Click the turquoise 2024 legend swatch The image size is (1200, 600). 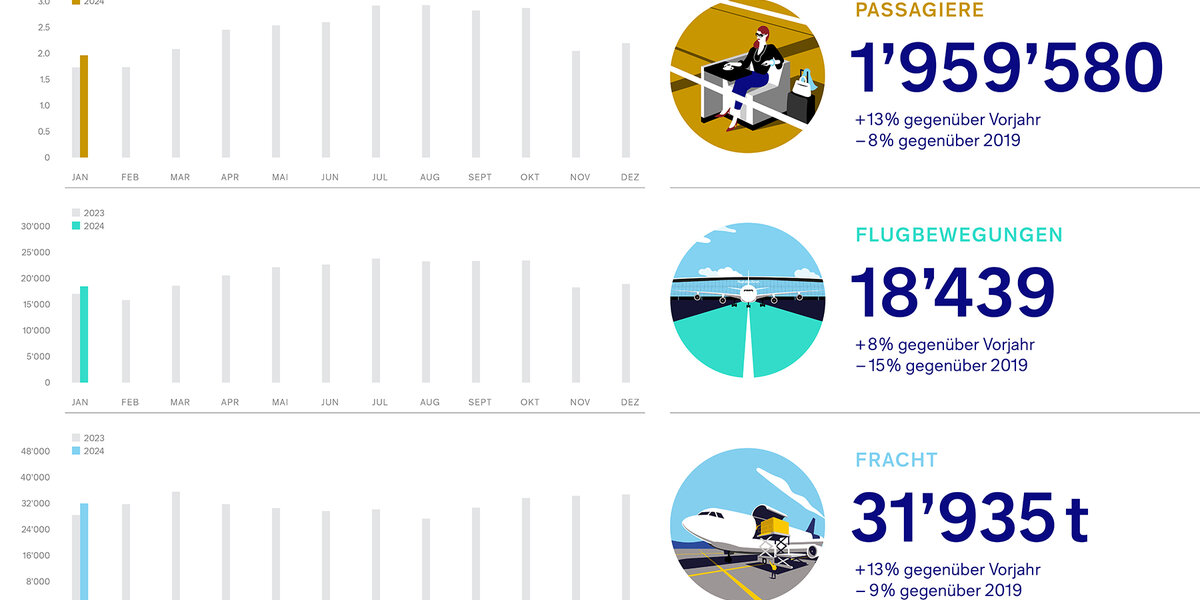76,226
